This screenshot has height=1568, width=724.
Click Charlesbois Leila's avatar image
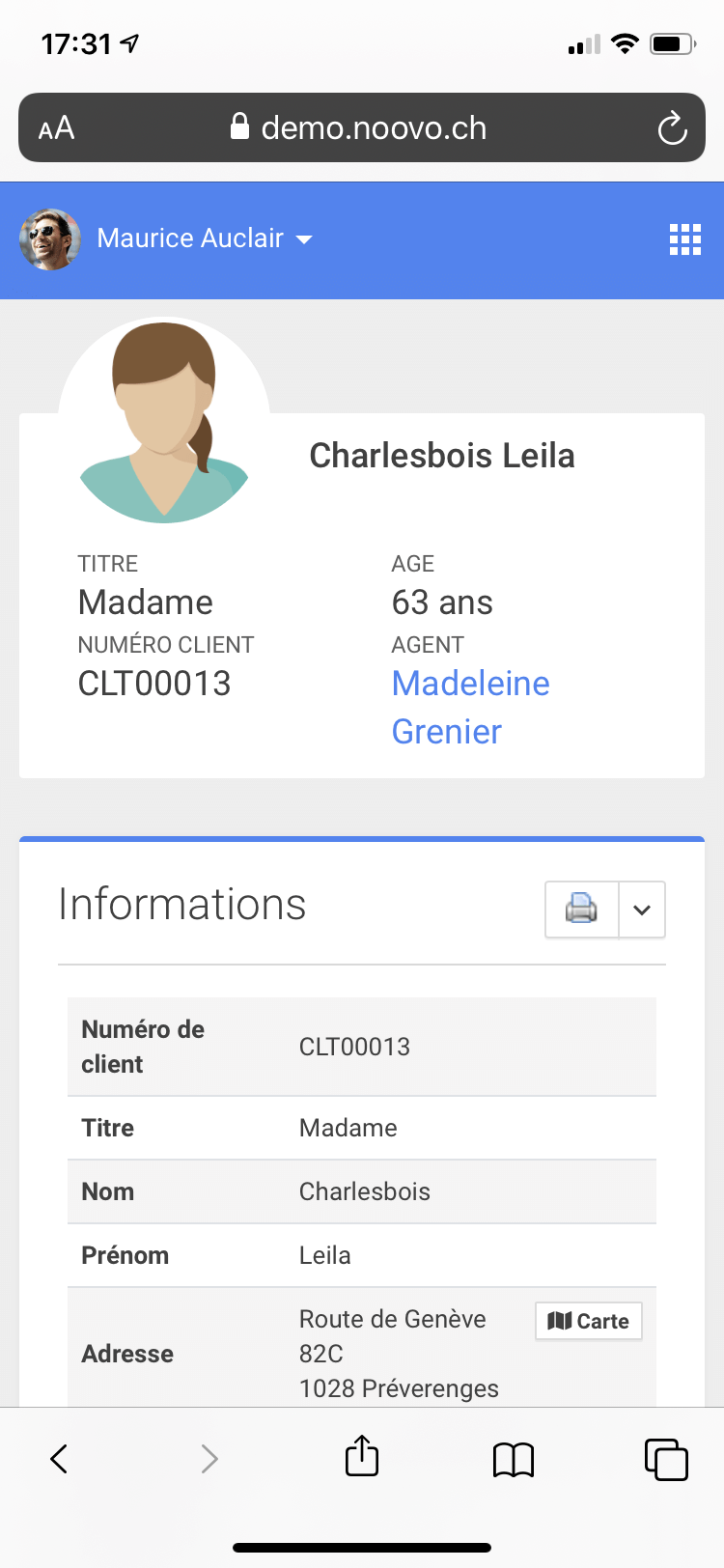[164, 420]
